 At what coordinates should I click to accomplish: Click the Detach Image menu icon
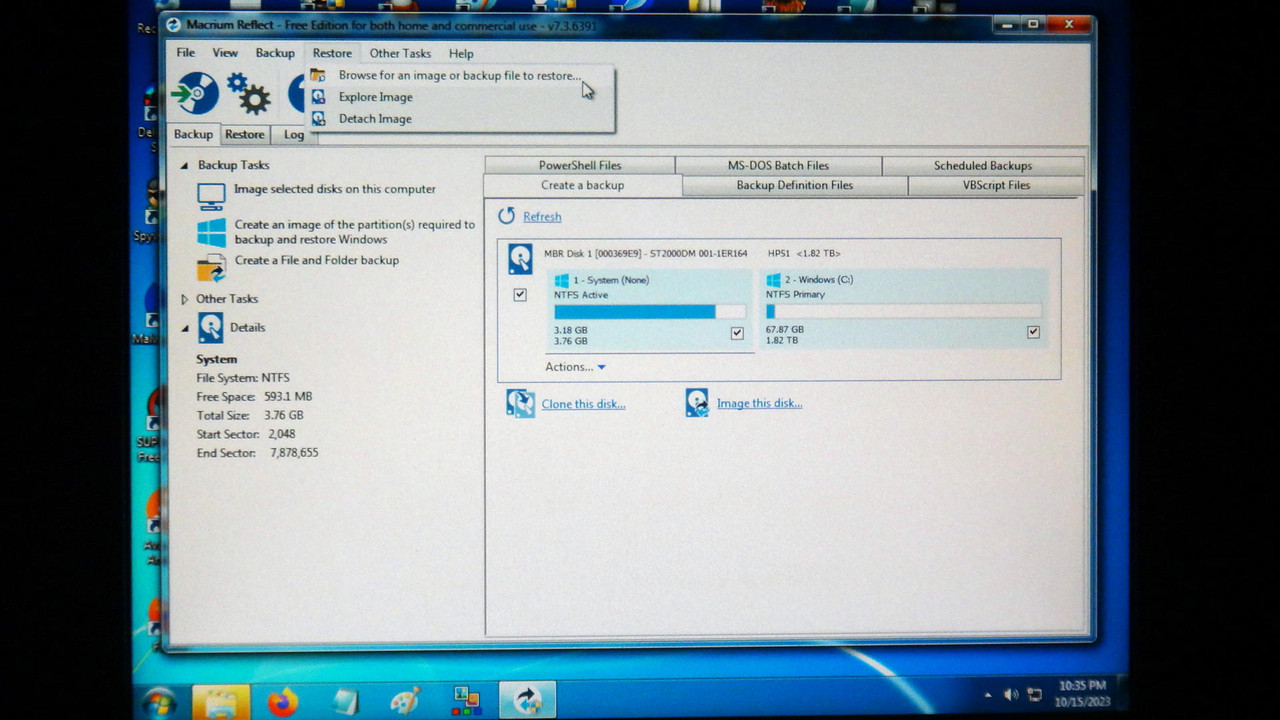coord(318,118)
